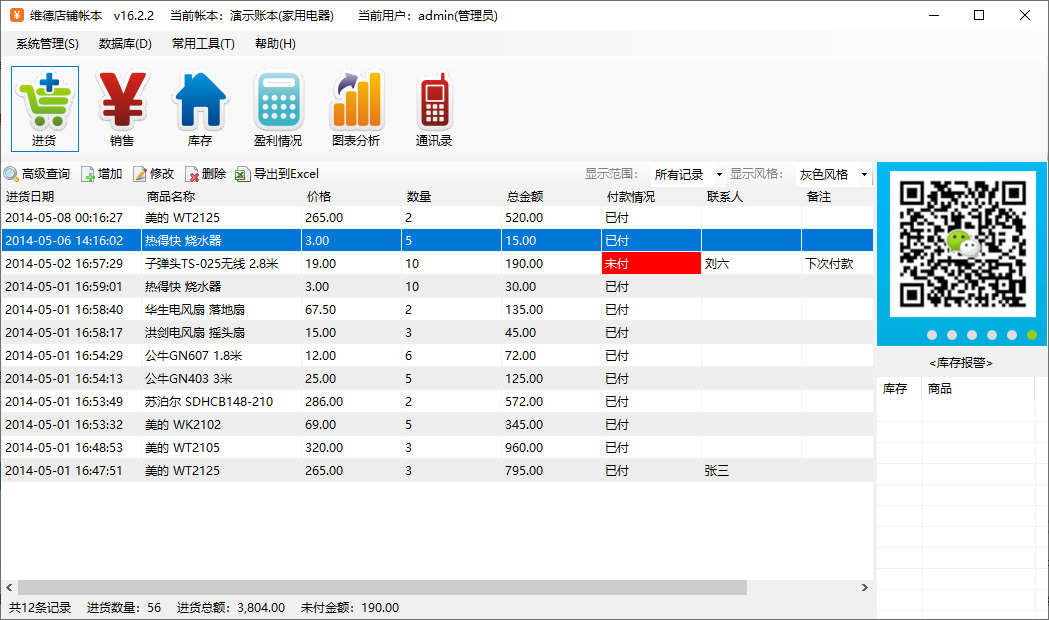This screenshot has width=1049, height=620.
Task: Click the 共12条记录 status entry
Action: click(40, 608)
